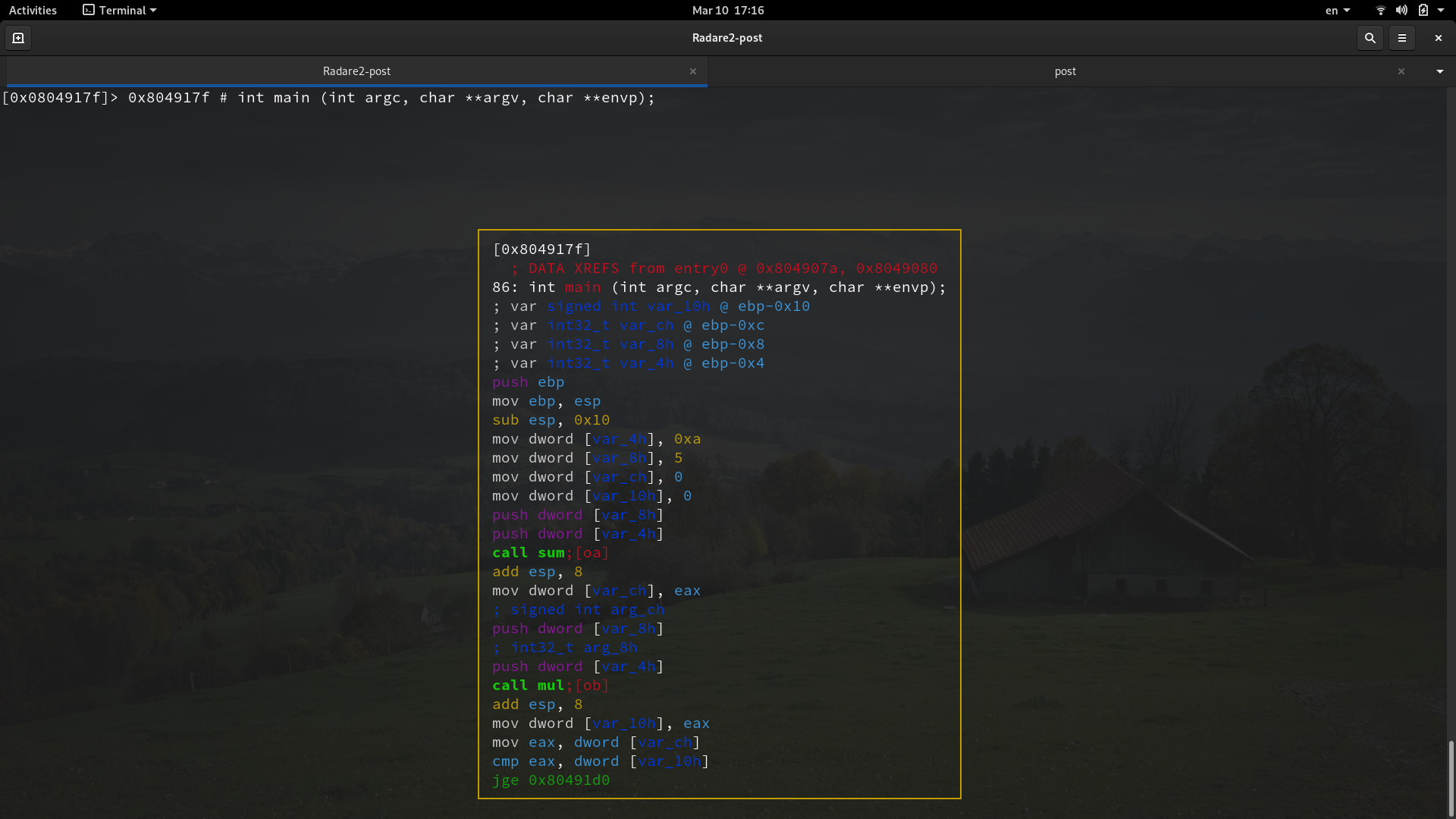Open the keyboard layout 'en' dropdown
The height and width of the screenshot is (819, 1456).
pos(1337,10)
